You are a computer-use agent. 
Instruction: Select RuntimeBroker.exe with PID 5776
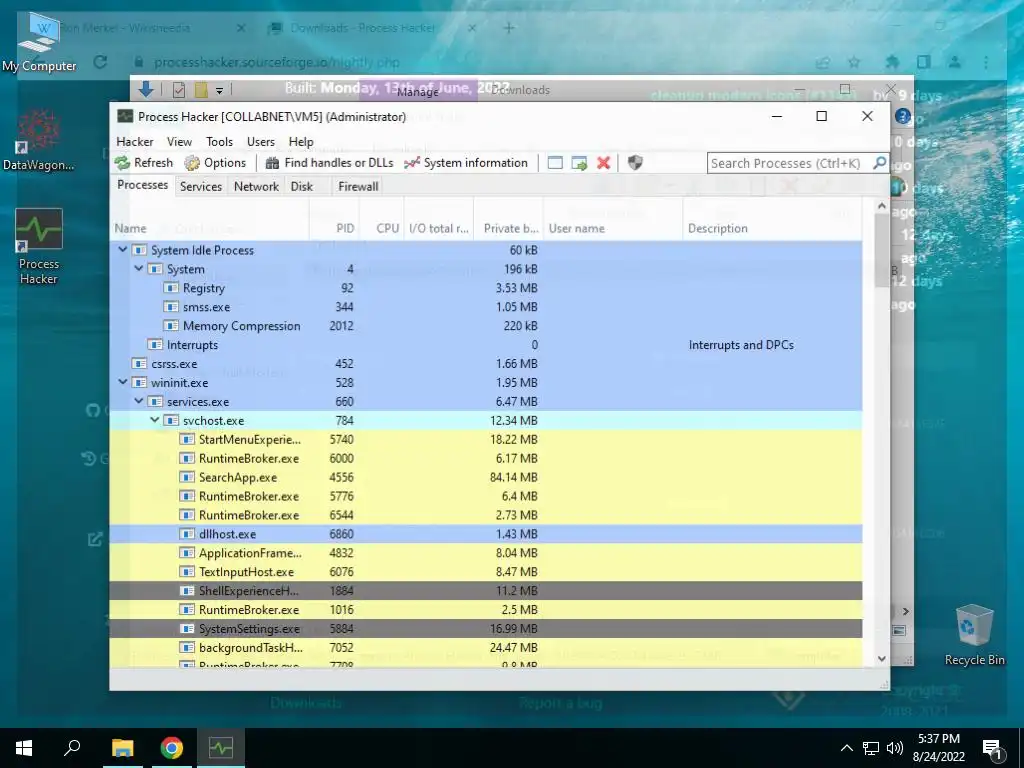pos(486,496)
